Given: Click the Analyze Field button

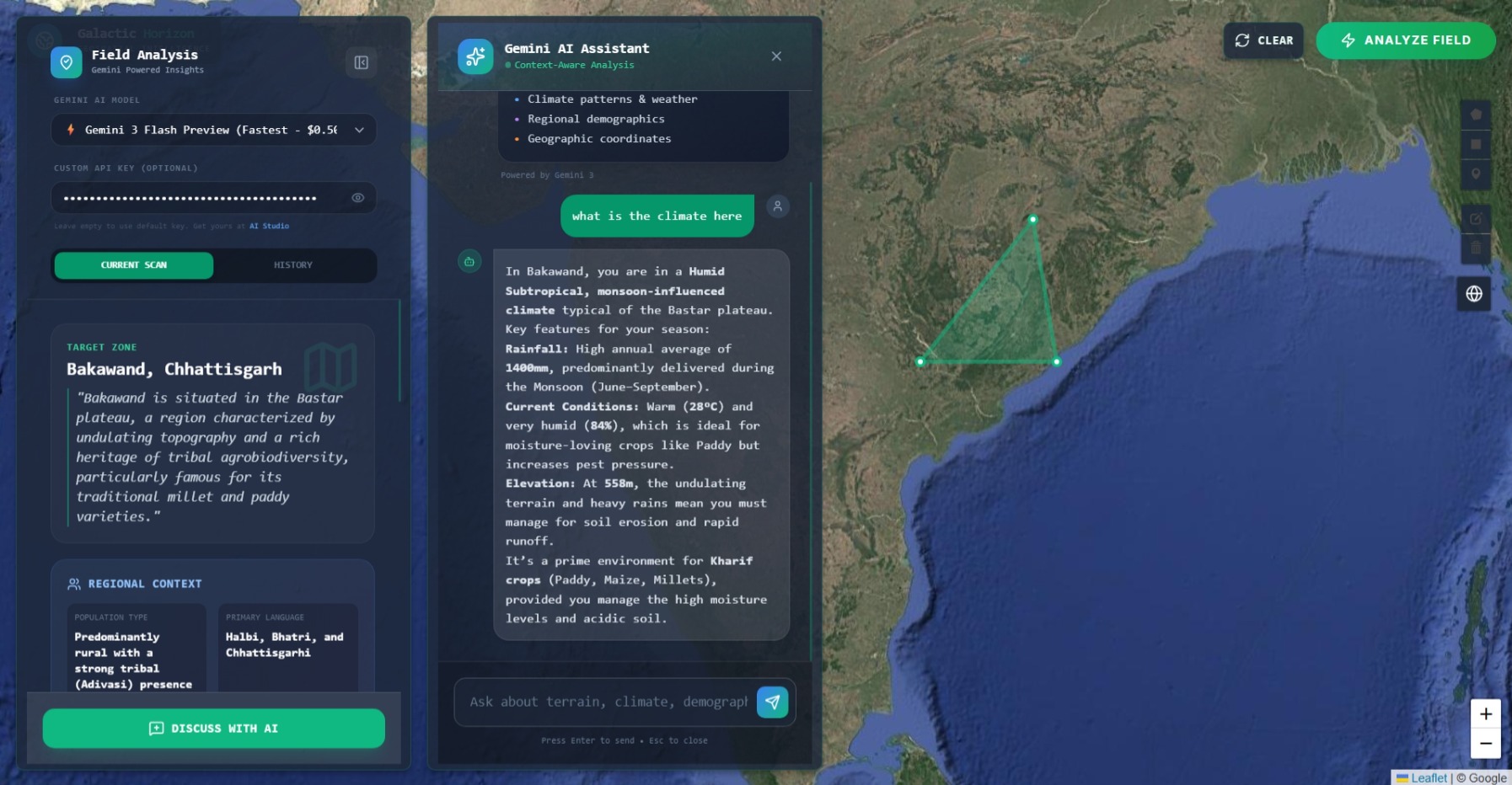Looking at the screenshot, I should pyautogui.click(x=1406, y=40).
